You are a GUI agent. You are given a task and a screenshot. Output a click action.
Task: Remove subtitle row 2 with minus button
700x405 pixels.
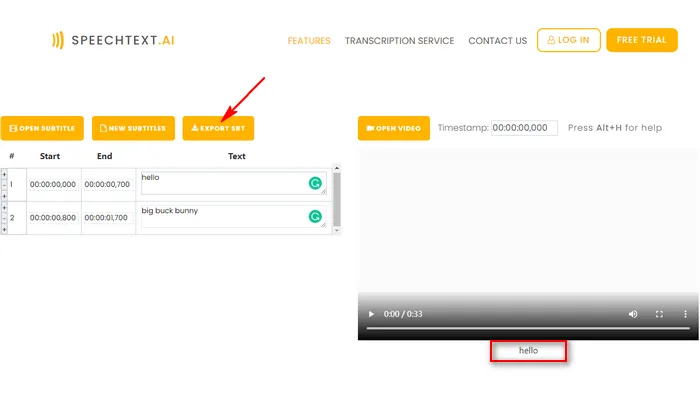(x=4, y=218)
